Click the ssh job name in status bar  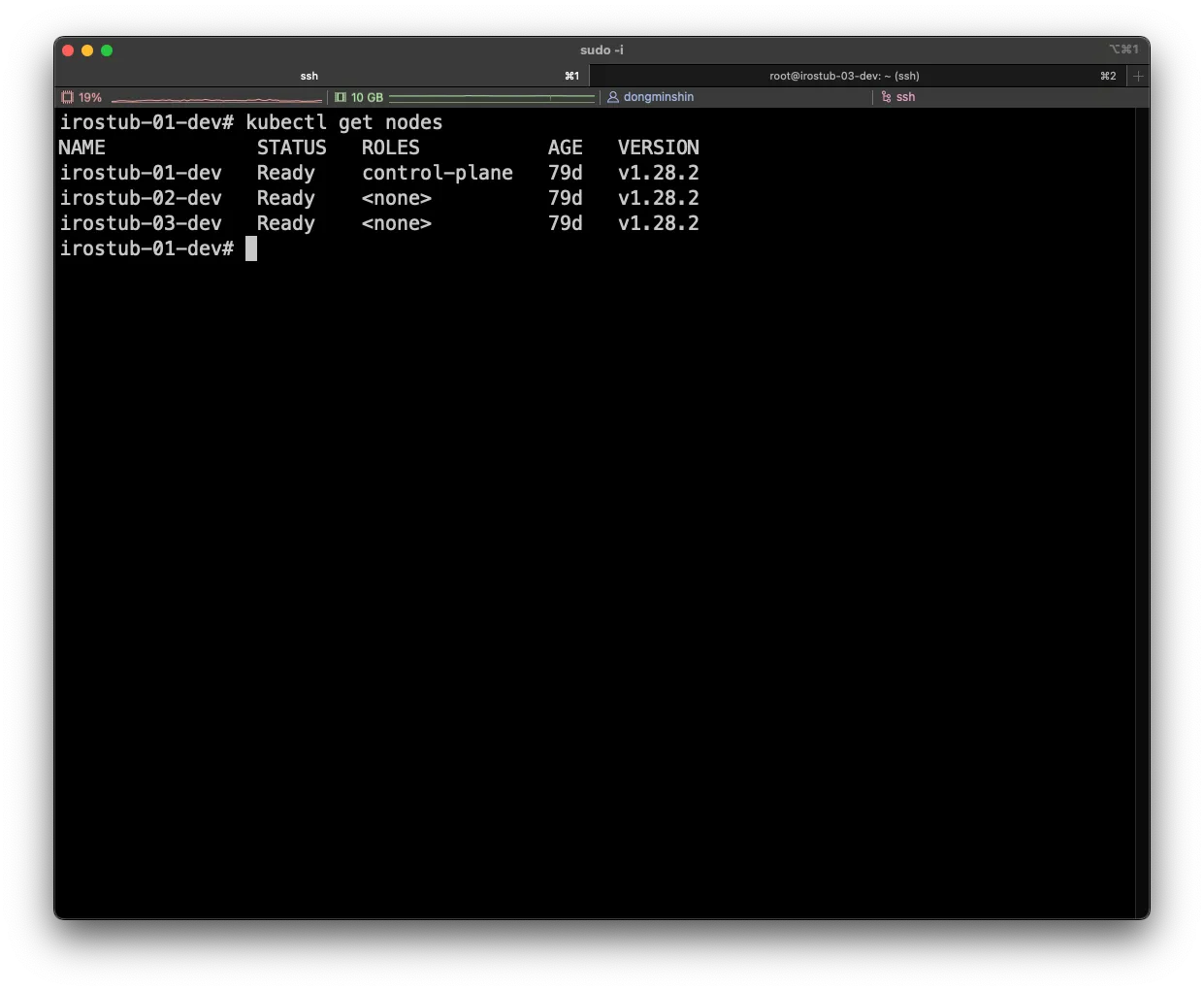point(905,97)
